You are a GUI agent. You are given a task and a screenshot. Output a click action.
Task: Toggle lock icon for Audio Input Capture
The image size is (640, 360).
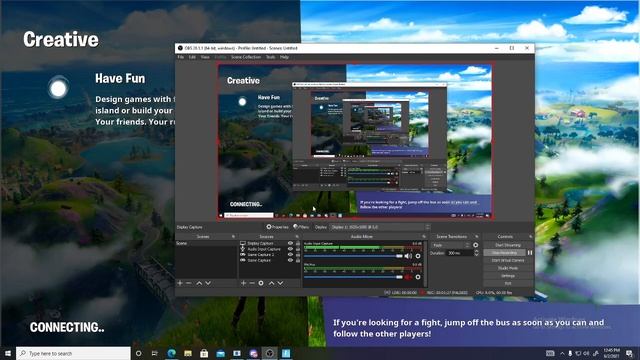298,249
